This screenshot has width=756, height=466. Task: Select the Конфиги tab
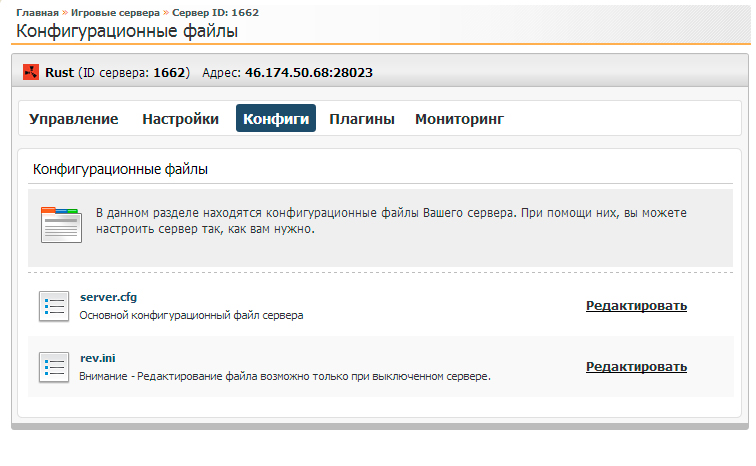(x=276, y=119)
